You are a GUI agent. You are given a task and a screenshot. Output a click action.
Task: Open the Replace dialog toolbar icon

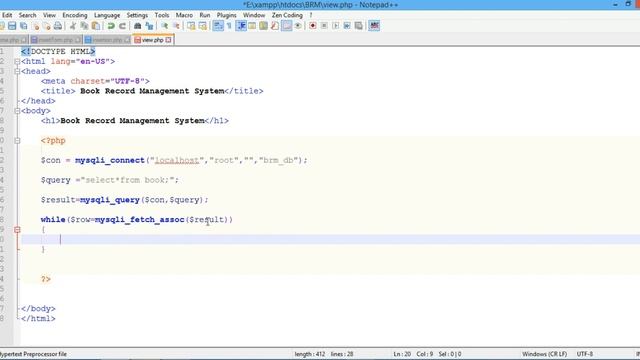pos(149,26)
